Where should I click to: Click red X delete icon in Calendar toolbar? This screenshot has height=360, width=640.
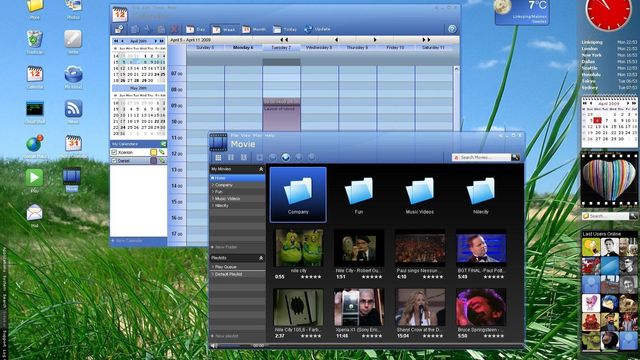(x=174, y=29)
